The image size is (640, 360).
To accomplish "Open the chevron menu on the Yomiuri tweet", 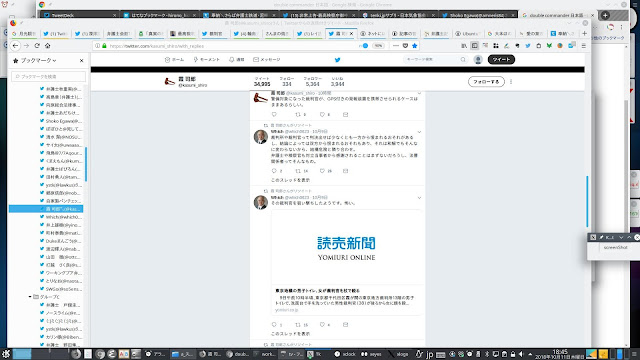I will point(419,198).
